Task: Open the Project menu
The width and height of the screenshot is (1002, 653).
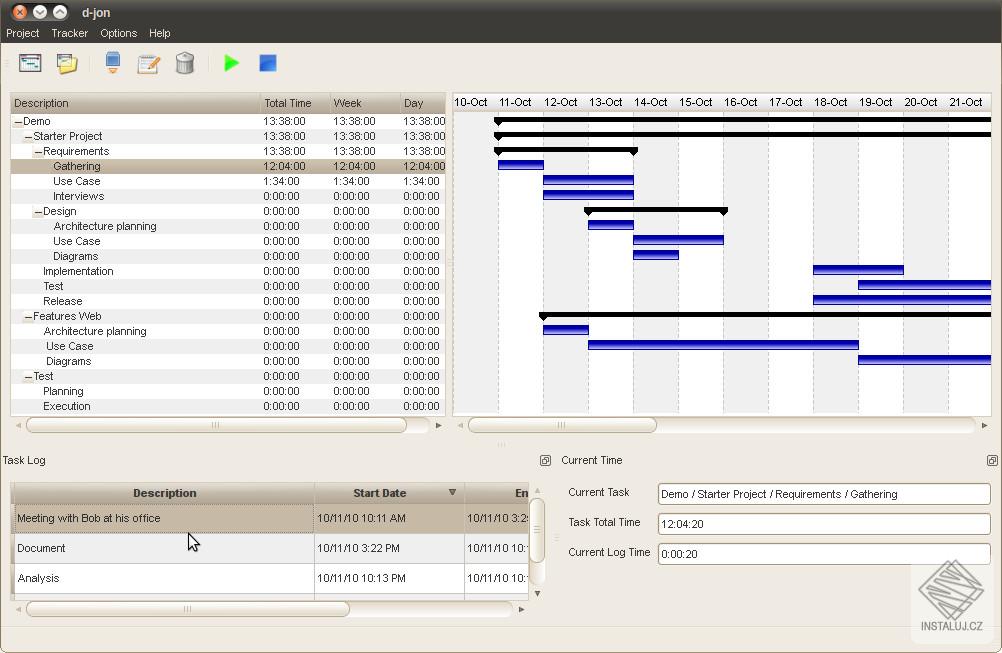Action: click(x=22, y=33)
